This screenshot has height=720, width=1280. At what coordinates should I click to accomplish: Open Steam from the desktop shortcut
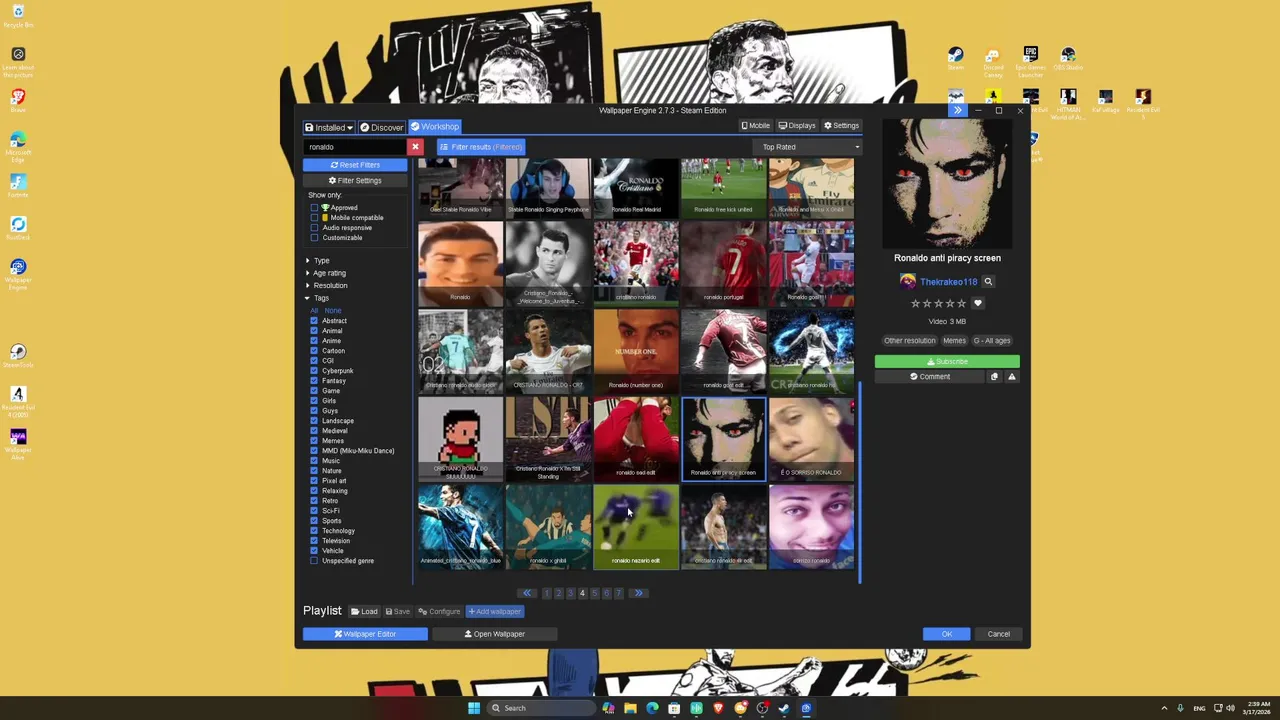click(956, 59)
